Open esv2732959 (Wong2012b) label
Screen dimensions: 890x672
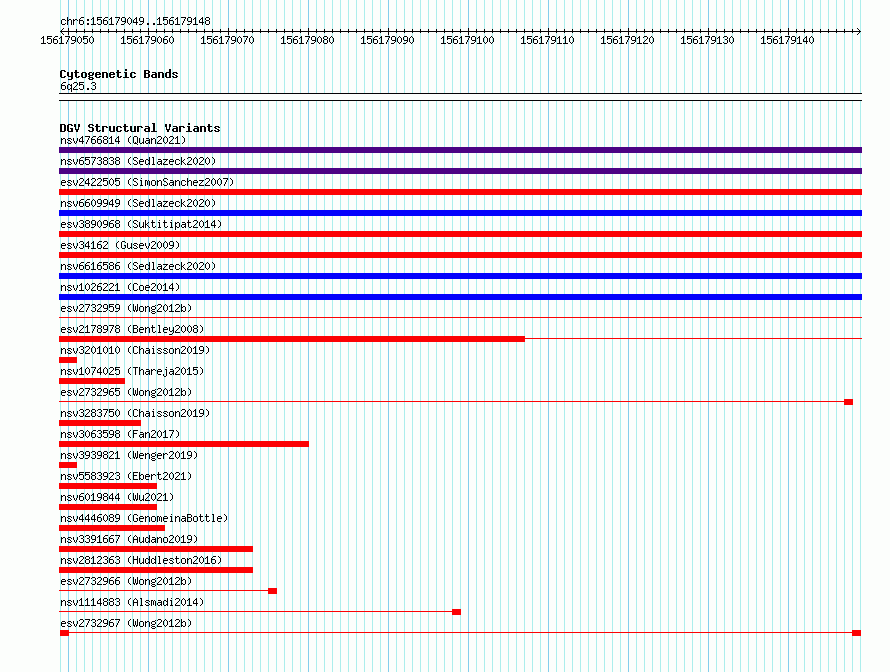(126, 308)
